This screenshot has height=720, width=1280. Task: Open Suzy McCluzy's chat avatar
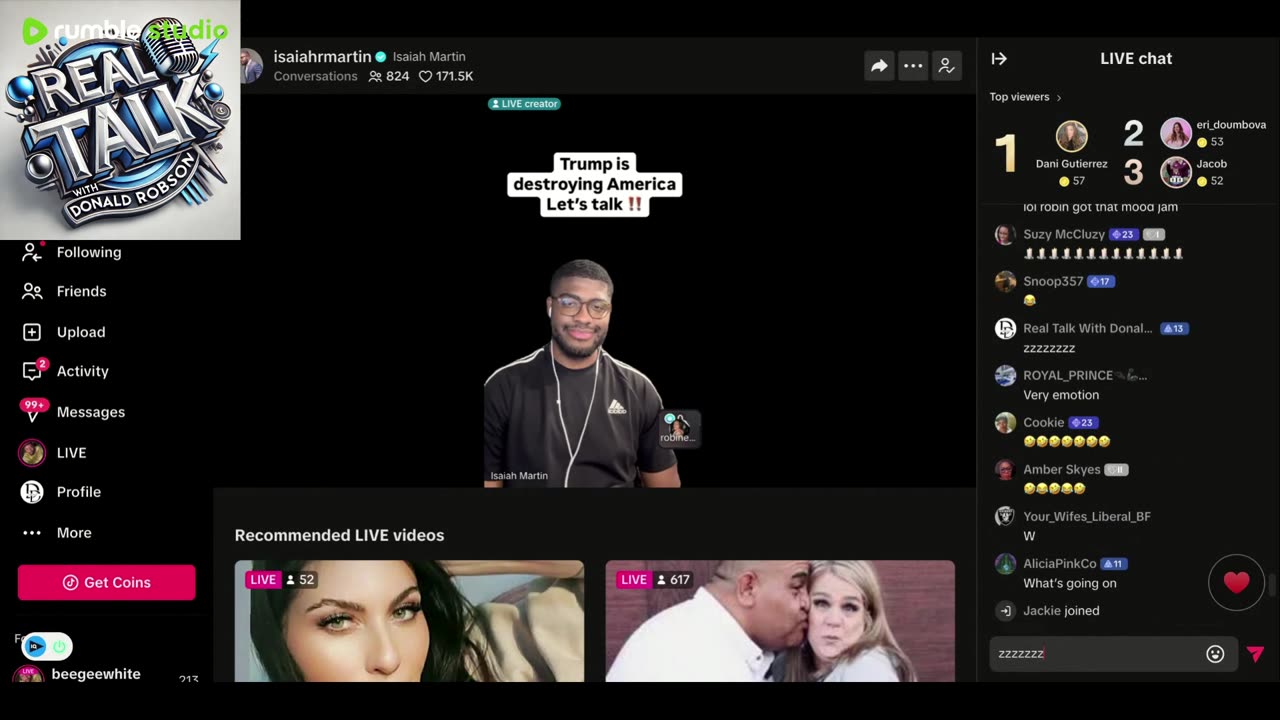click(x=1005, y=235)
